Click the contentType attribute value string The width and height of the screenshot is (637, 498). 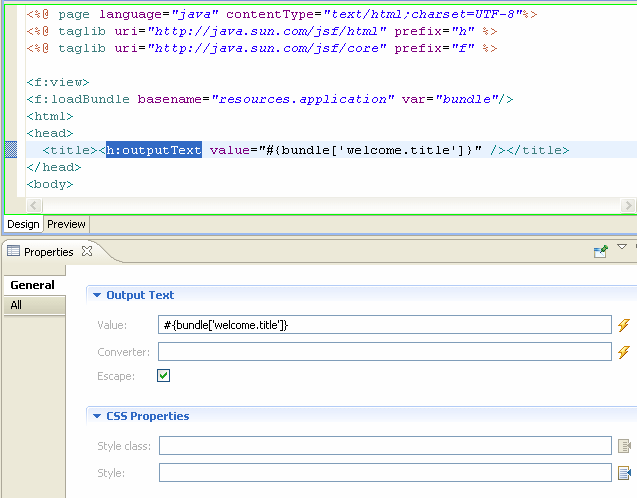click(x=423, y=14)
